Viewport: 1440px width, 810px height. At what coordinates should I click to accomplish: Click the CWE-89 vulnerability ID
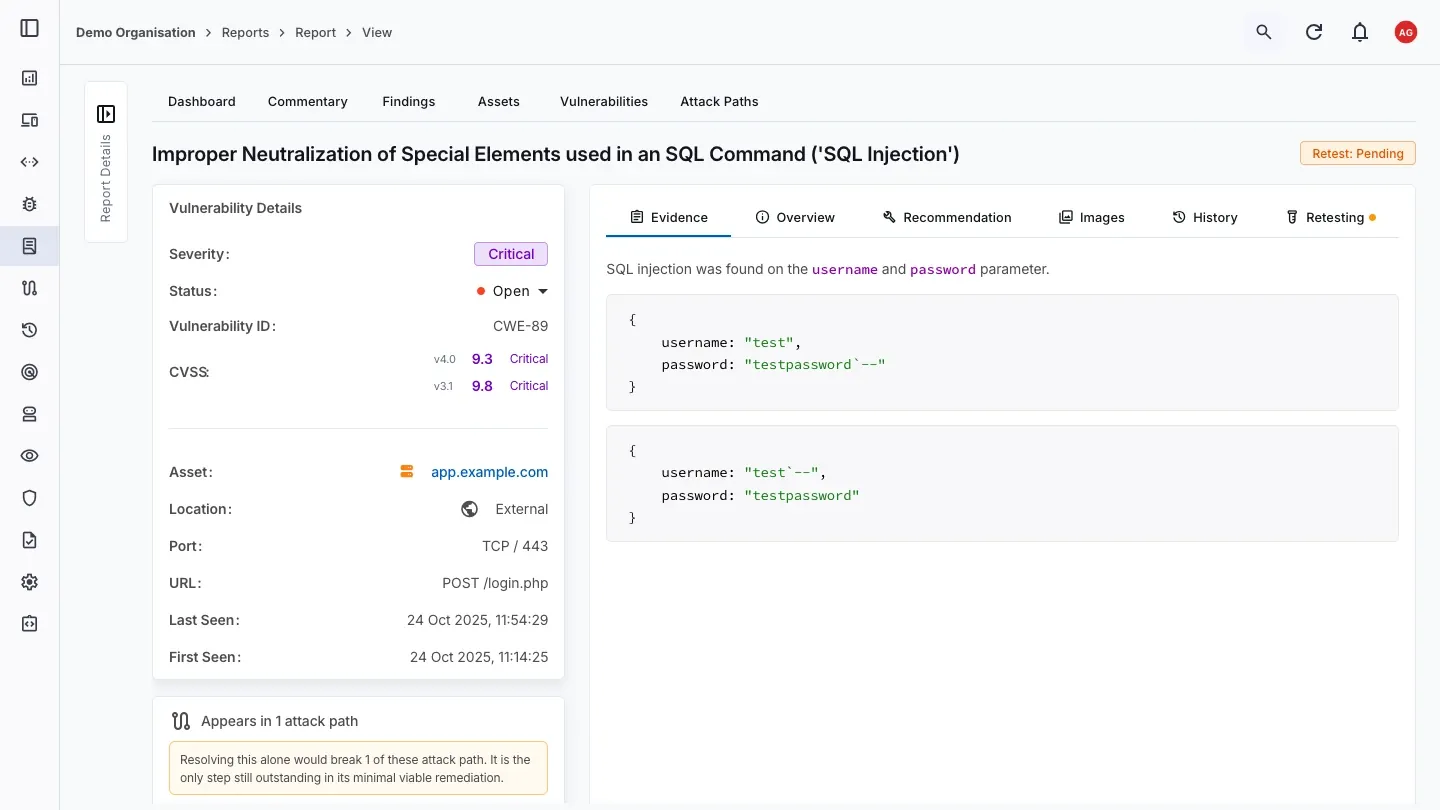coord(520,326)
